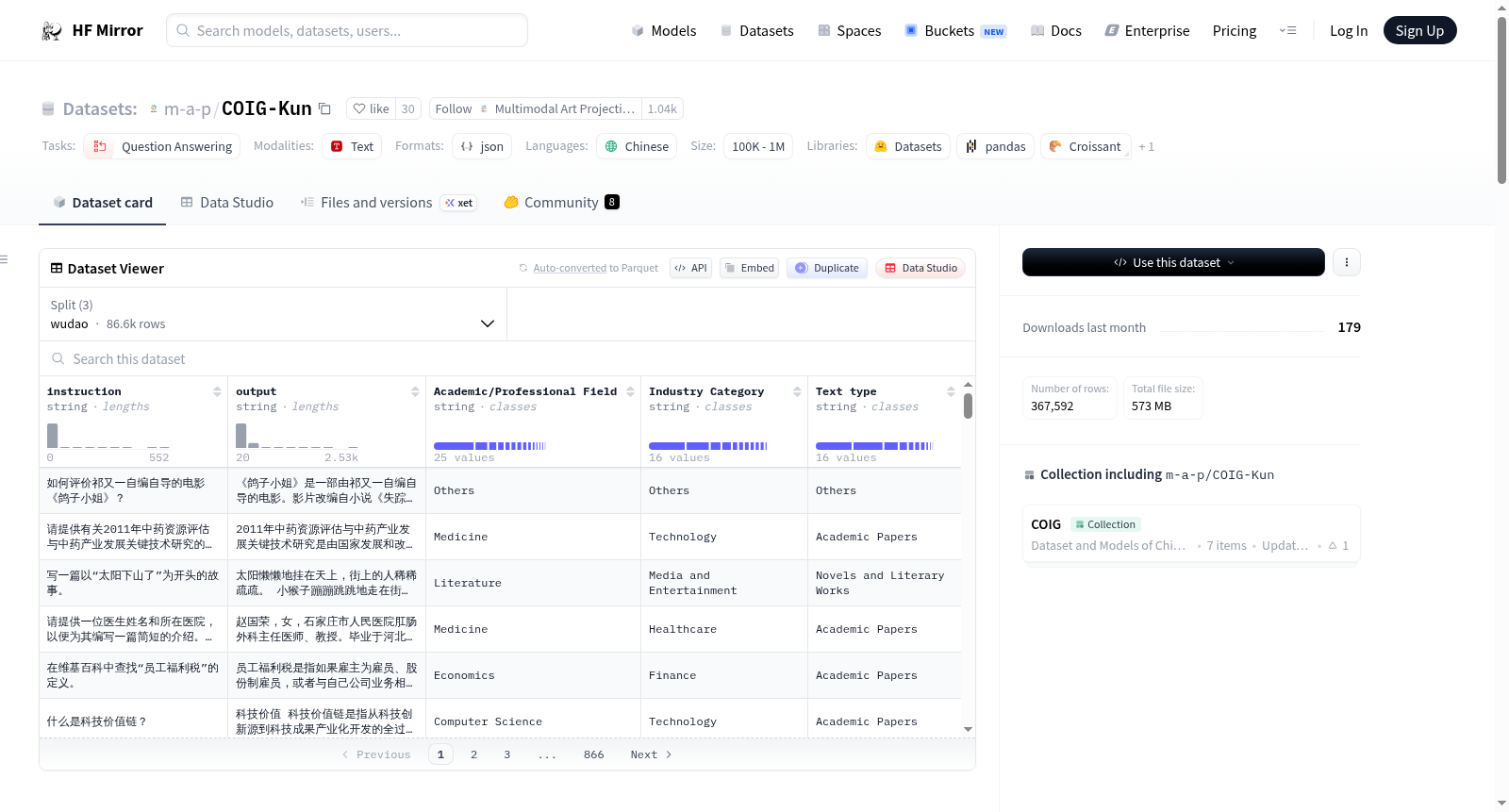Click Log In
1509x812 pixels.
[1349, 31]
